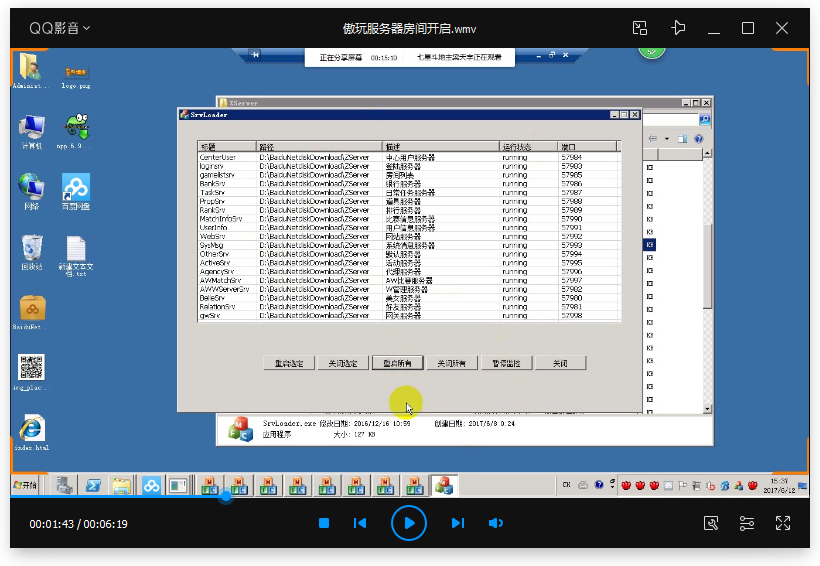Open the file search icon in player bar
This screenshot has height=566, width=820.
point(711,523)
